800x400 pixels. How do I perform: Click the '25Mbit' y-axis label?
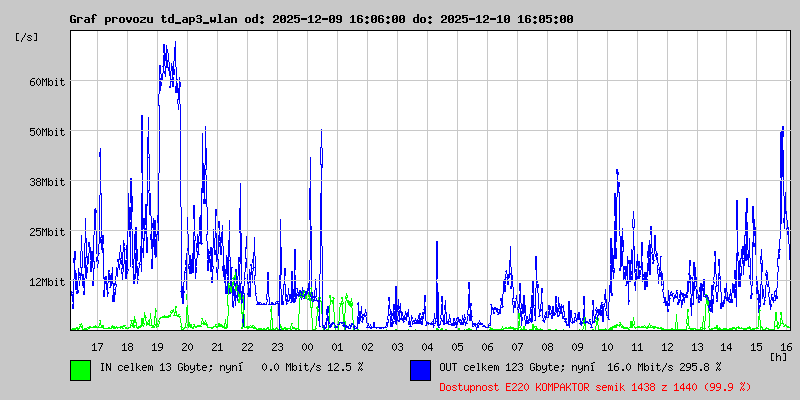tap(47, 232)
